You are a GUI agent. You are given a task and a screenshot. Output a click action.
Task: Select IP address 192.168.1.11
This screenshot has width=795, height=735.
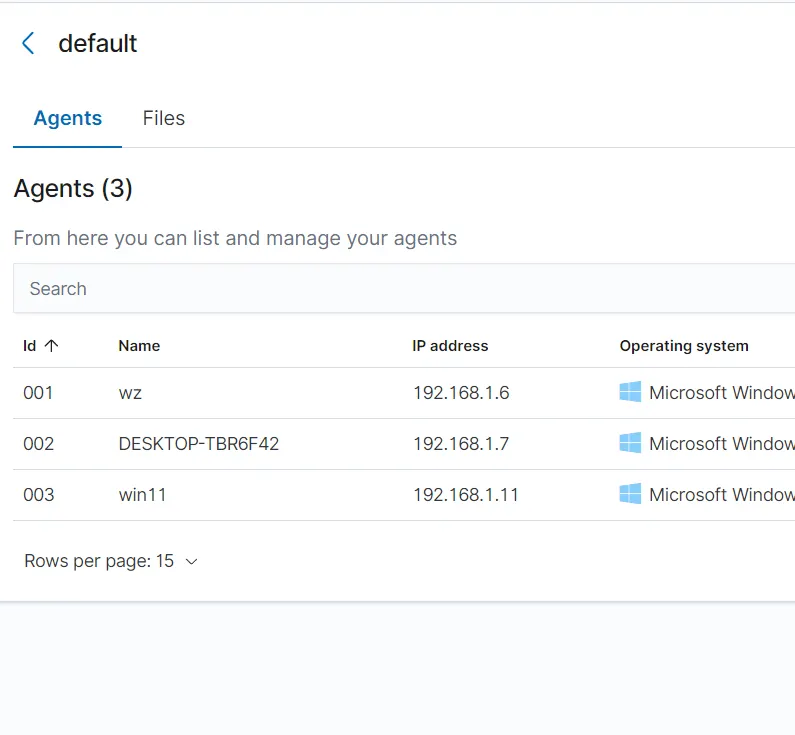[465, 495]
